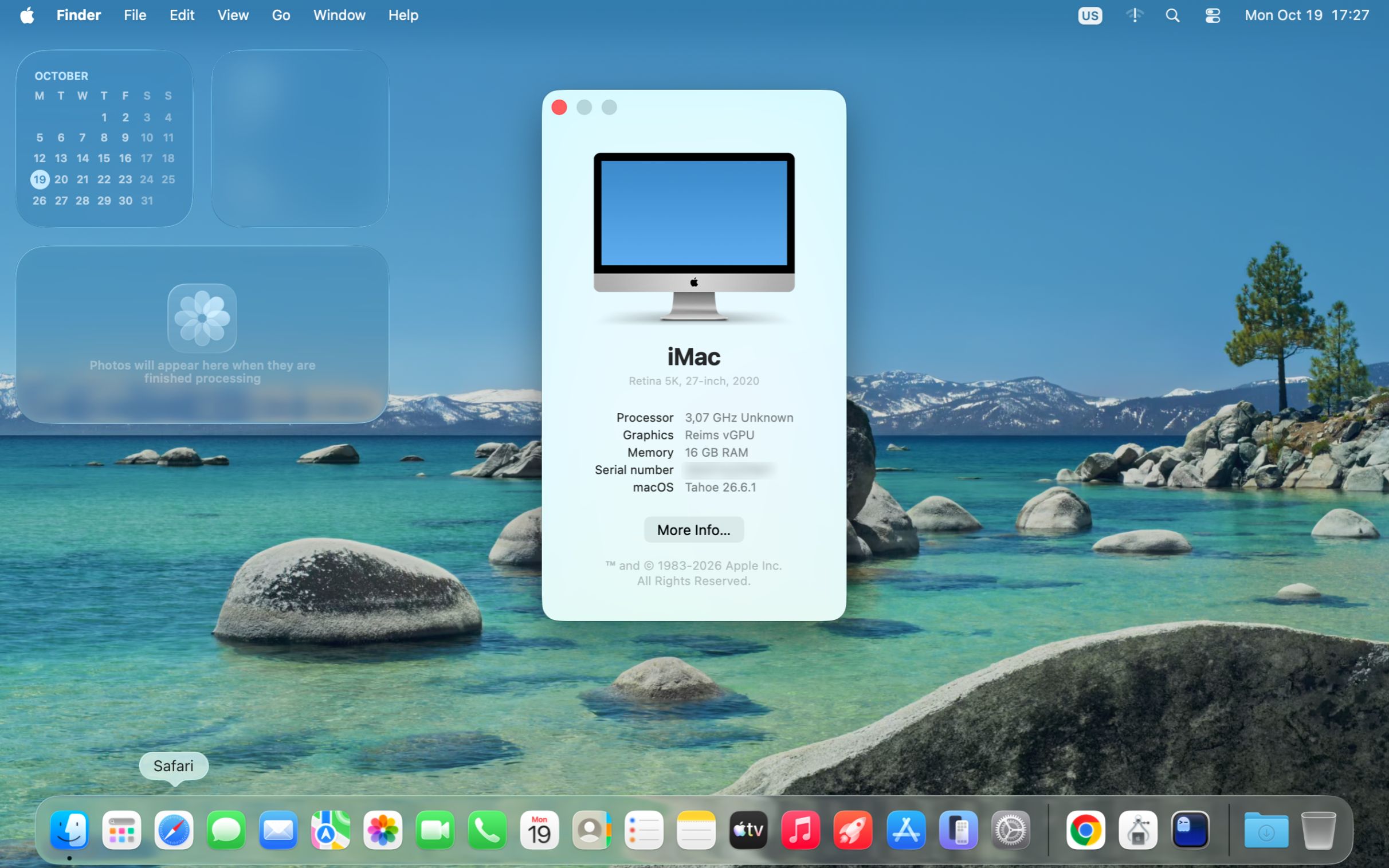Open System Settings gear icon
The width and height of the screenshot is (1389, 868).
coord(1010,830)
